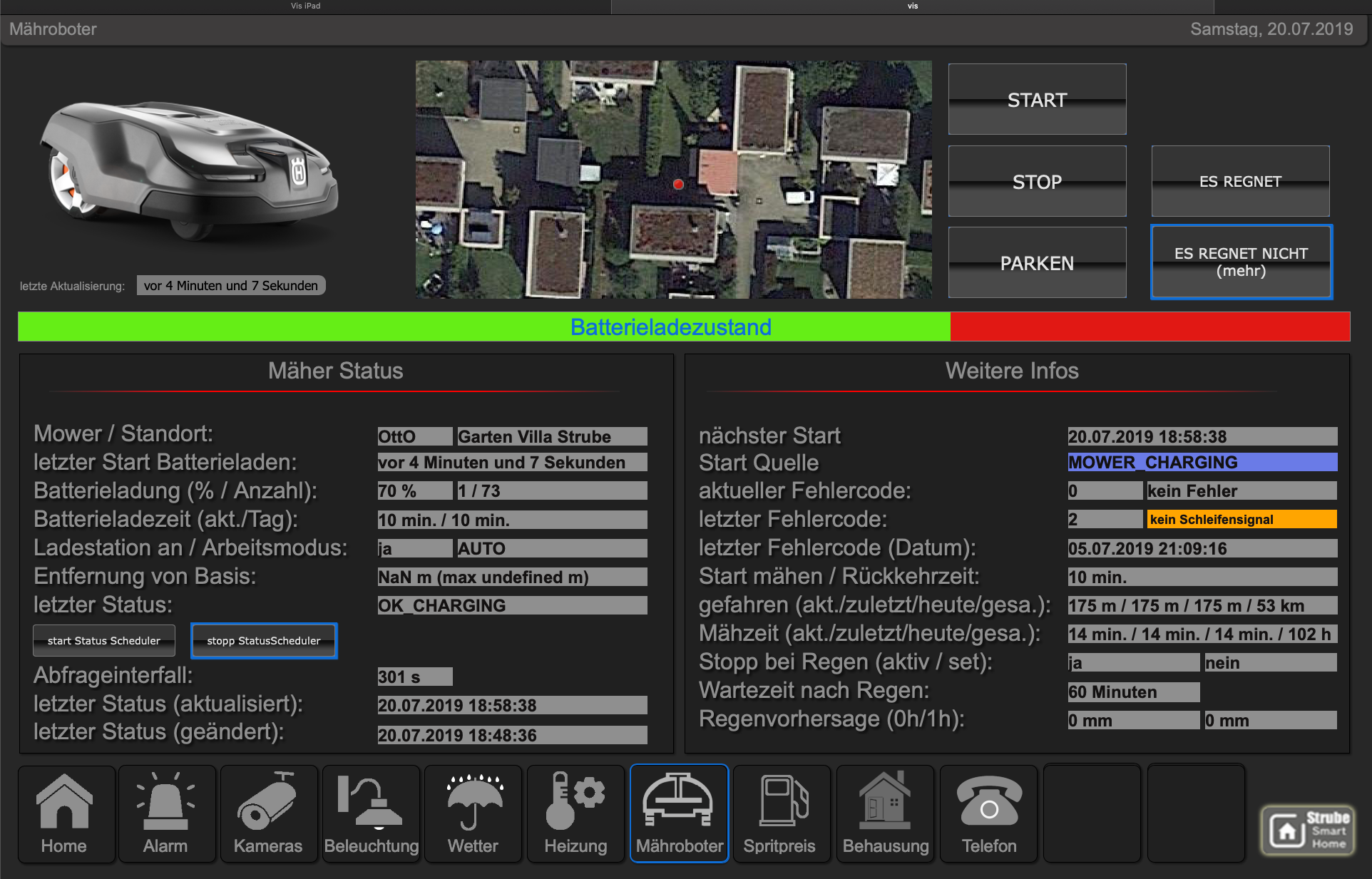Click the Stopp bei Regen nein value

[x=1271, y=662]
